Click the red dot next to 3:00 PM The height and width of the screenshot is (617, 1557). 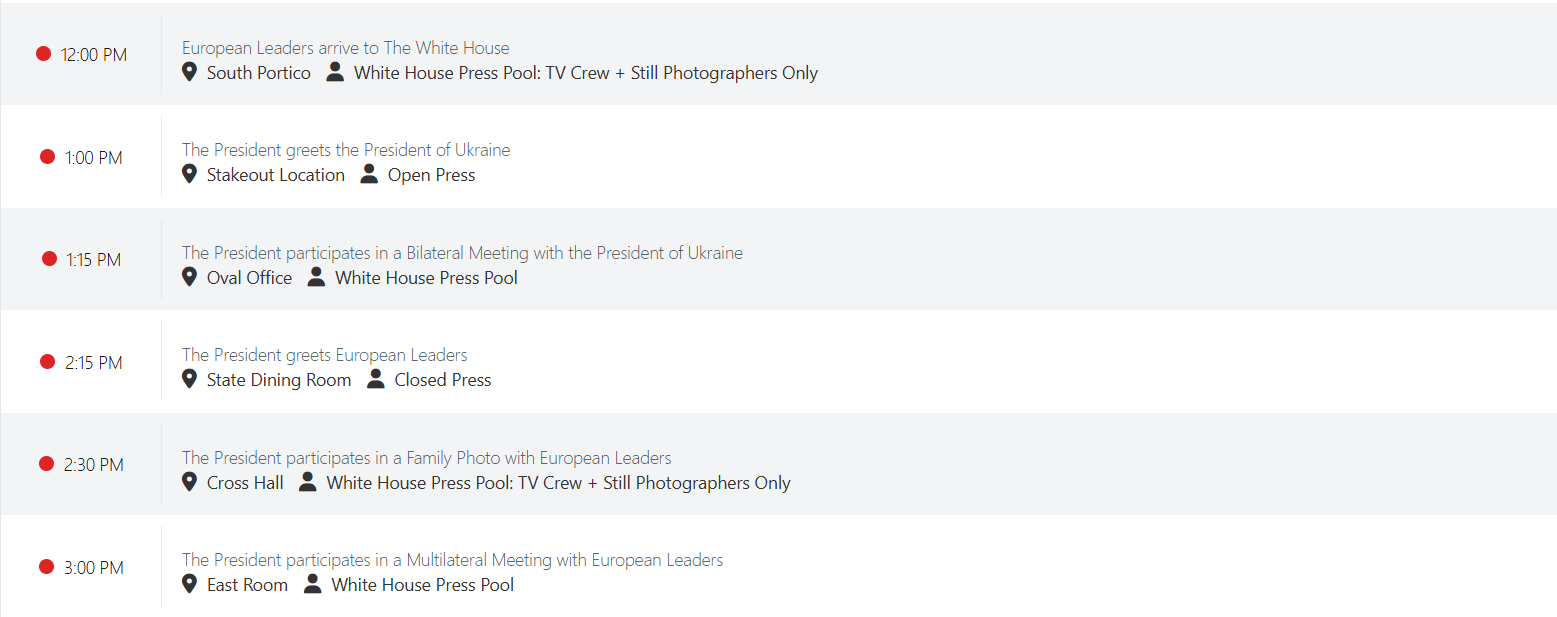point(46,567)
